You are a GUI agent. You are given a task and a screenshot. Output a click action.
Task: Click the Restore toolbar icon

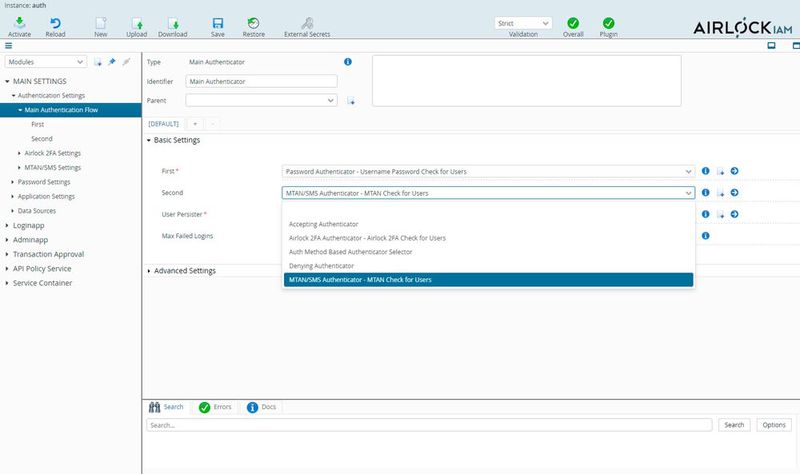point(254,23)
